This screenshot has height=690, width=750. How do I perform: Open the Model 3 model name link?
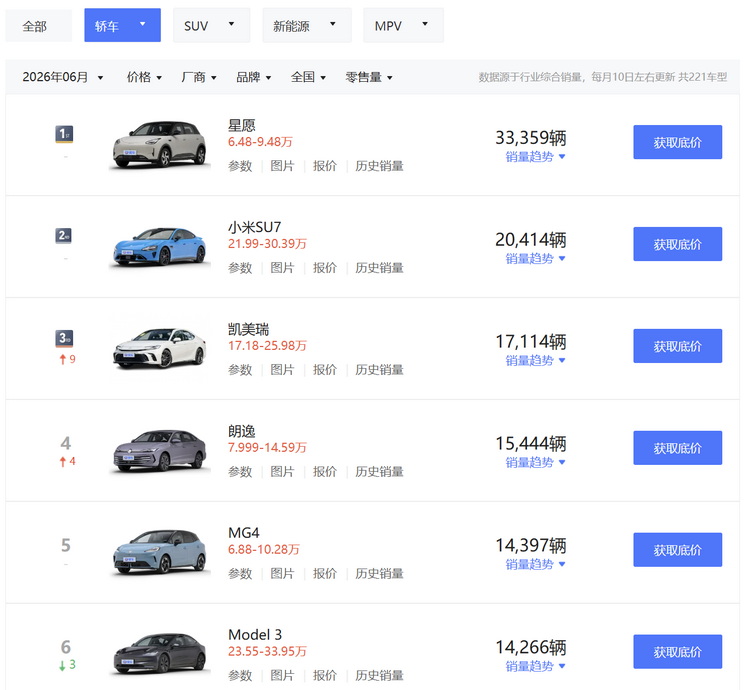pyautogui.click(x=255, y=635)
